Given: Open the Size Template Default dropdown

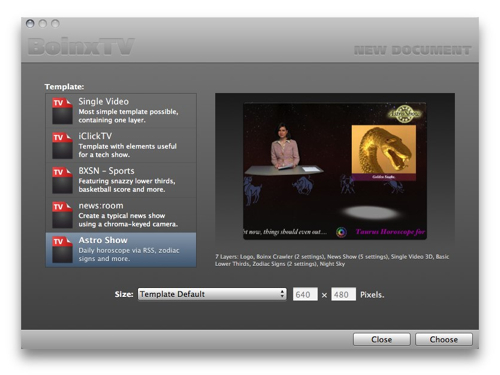Looking at the screenshot, I should pos(212,294).
